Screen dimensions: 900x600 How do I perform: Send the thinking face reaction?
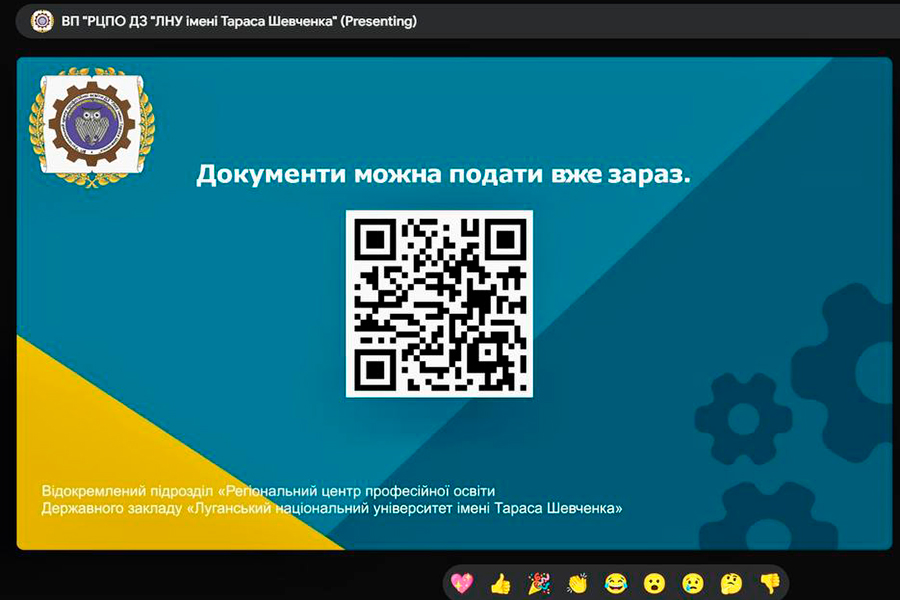(x=731, y=583)
